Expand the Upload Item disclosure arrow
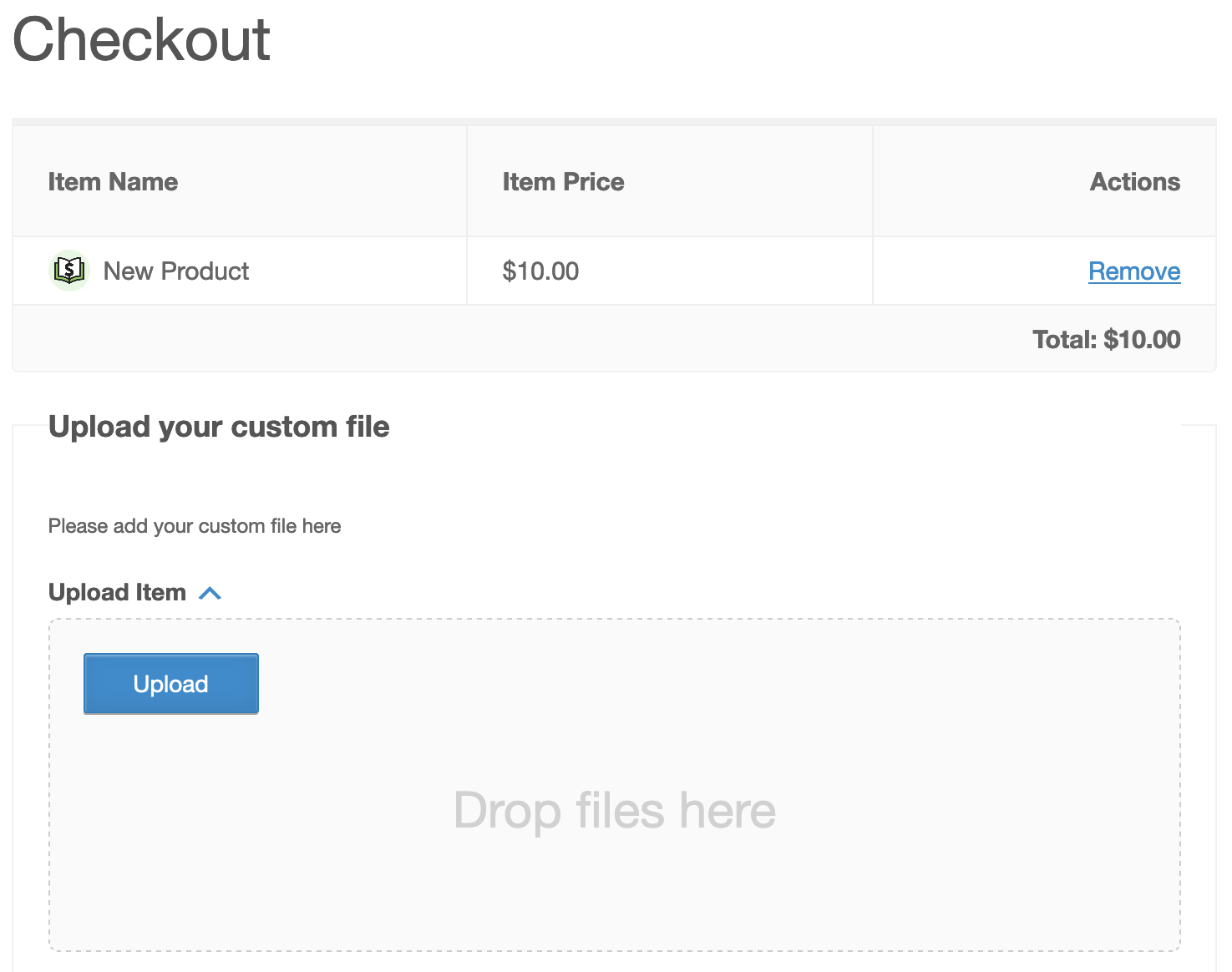The height and width of the screenshot is (972, 1232). (x=211, y=593)
